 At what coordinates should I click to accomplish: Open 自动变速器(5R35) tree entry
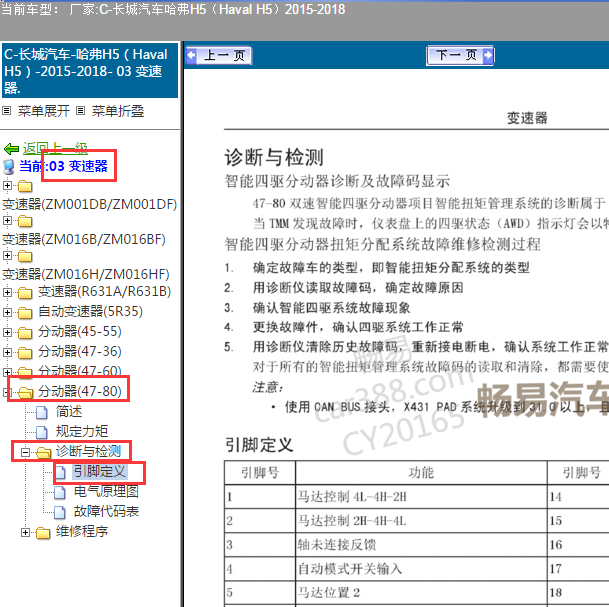[90, 311]
